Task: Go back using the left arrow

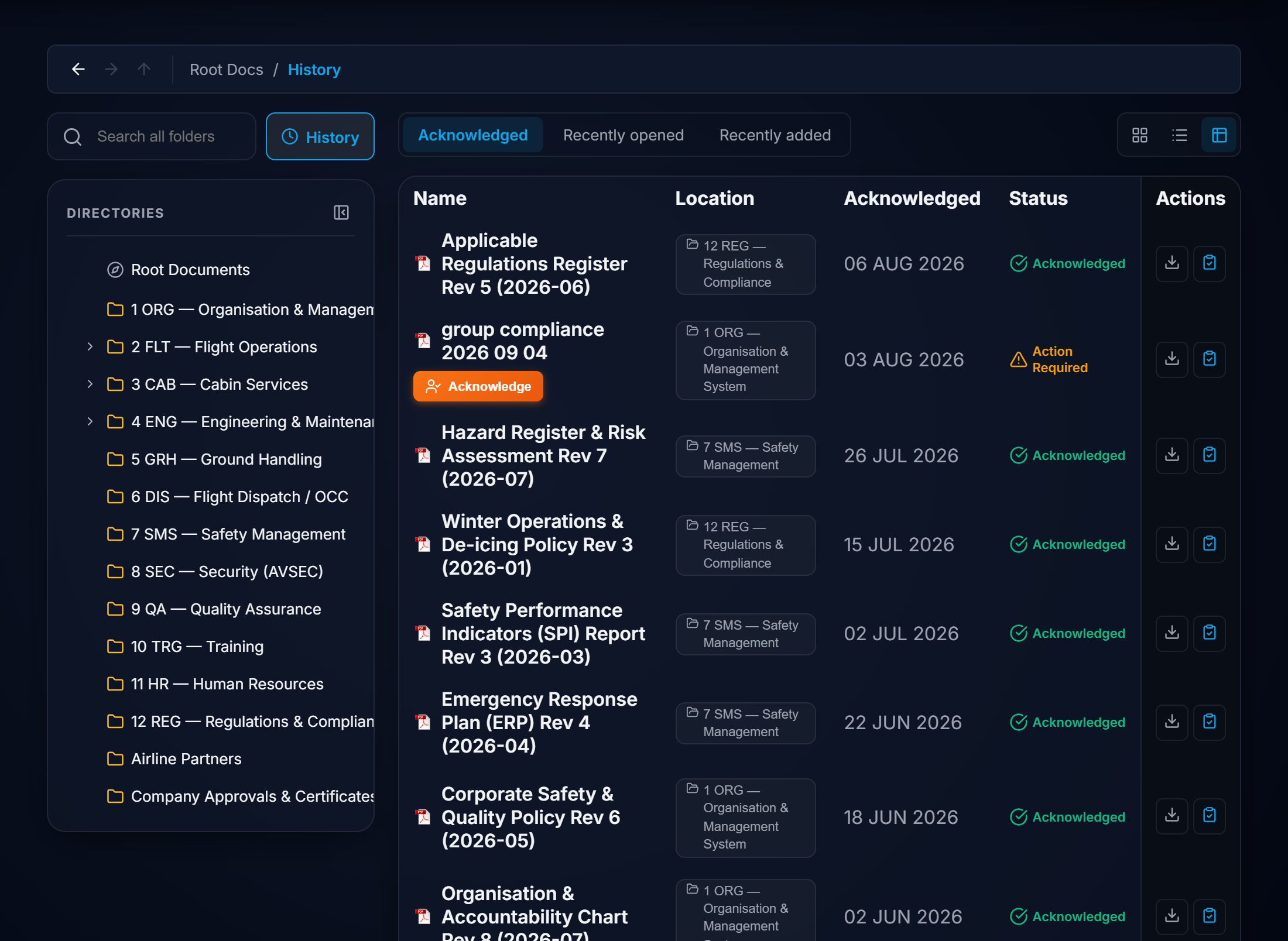Action: (x=78, y=70)
